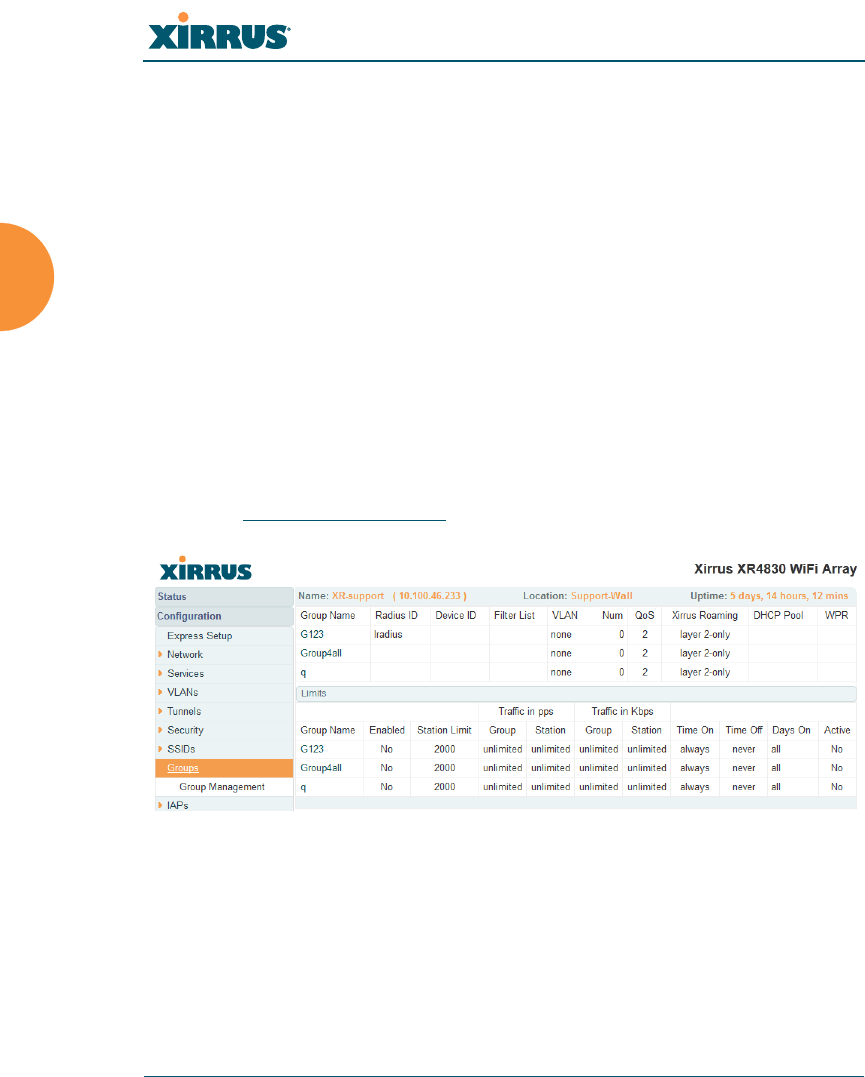
Task: Click the large Xirrus logo in the page header
Action: tap(219, 32)
